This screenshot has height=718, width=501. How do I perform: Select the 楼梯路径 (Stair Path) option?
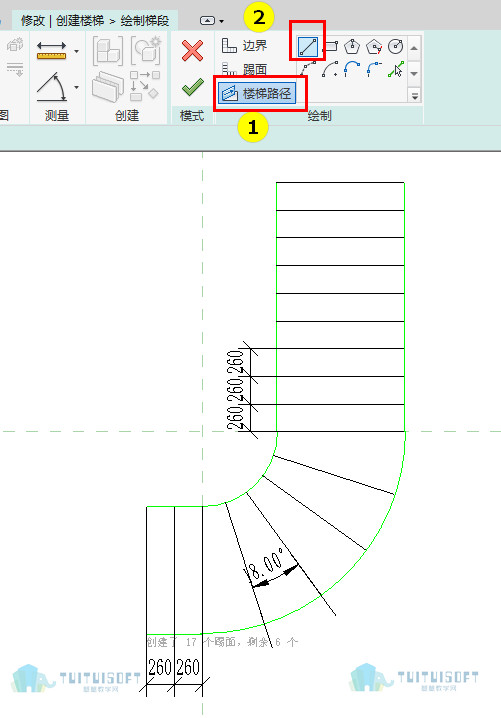[256, 93]
